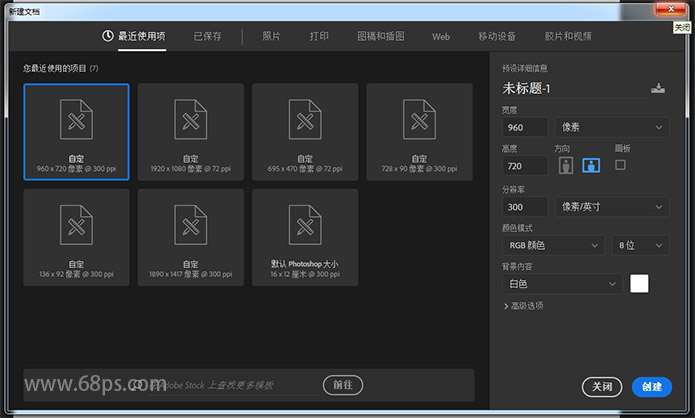This screenshot has width=695, height=418.
Task: Select landscape orientation icon
Action: point(591,165)
